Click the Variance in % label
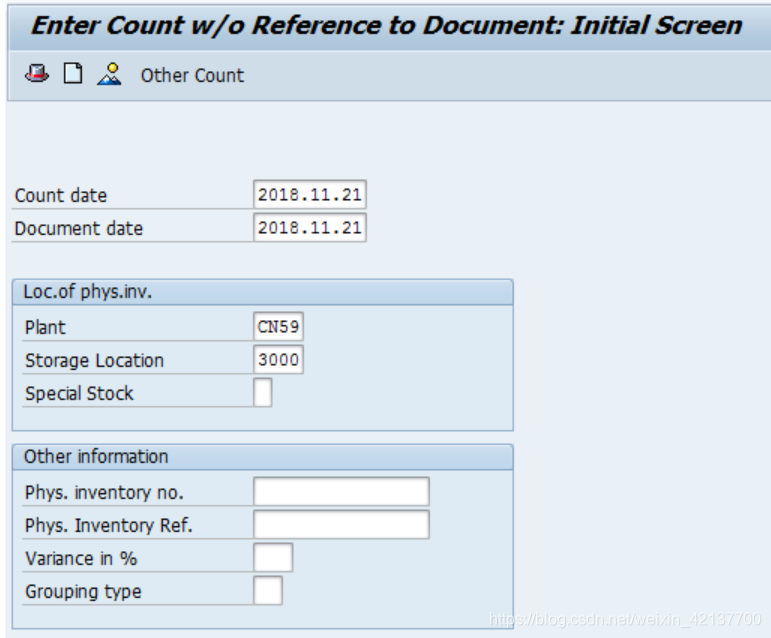Viewport: 771px width, 638px height. pos(81,558)
